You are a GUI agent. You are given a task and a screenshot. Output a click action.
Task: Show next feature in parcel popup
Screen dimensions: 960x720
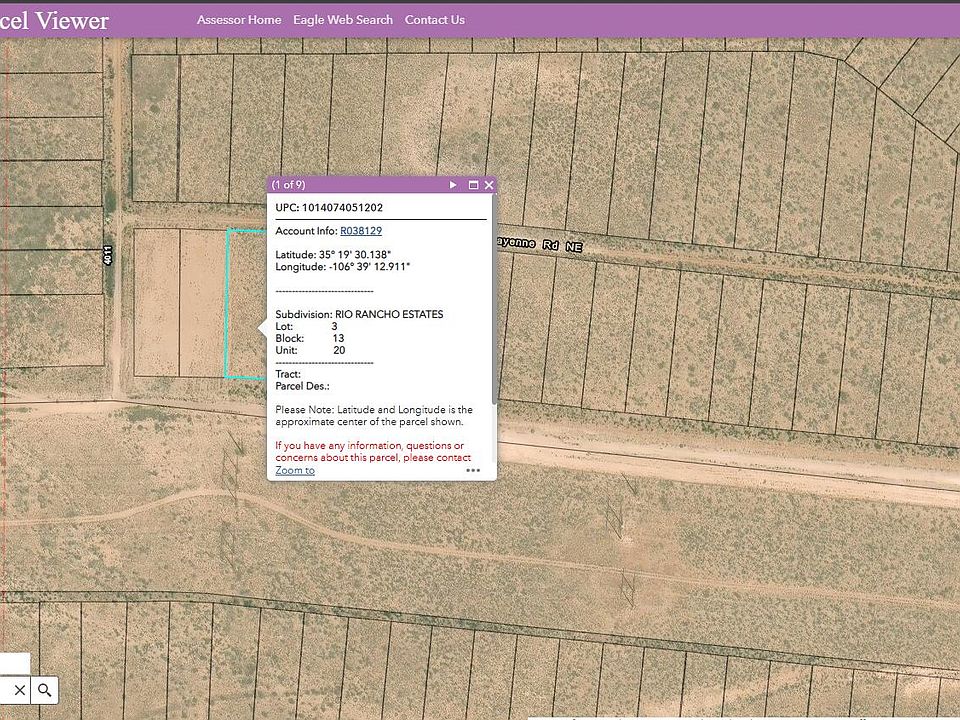tap(453, 185)
